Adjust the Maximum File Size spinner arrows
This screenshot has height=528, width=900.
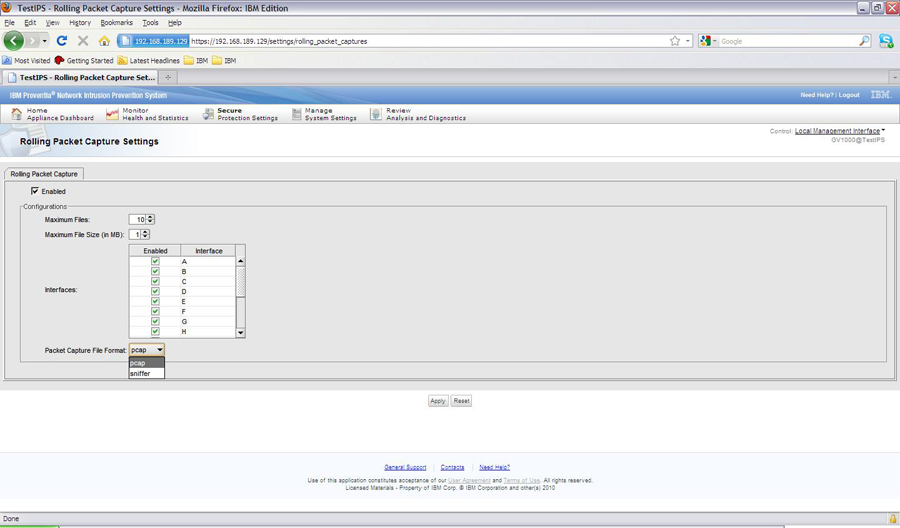coord(145,234)
